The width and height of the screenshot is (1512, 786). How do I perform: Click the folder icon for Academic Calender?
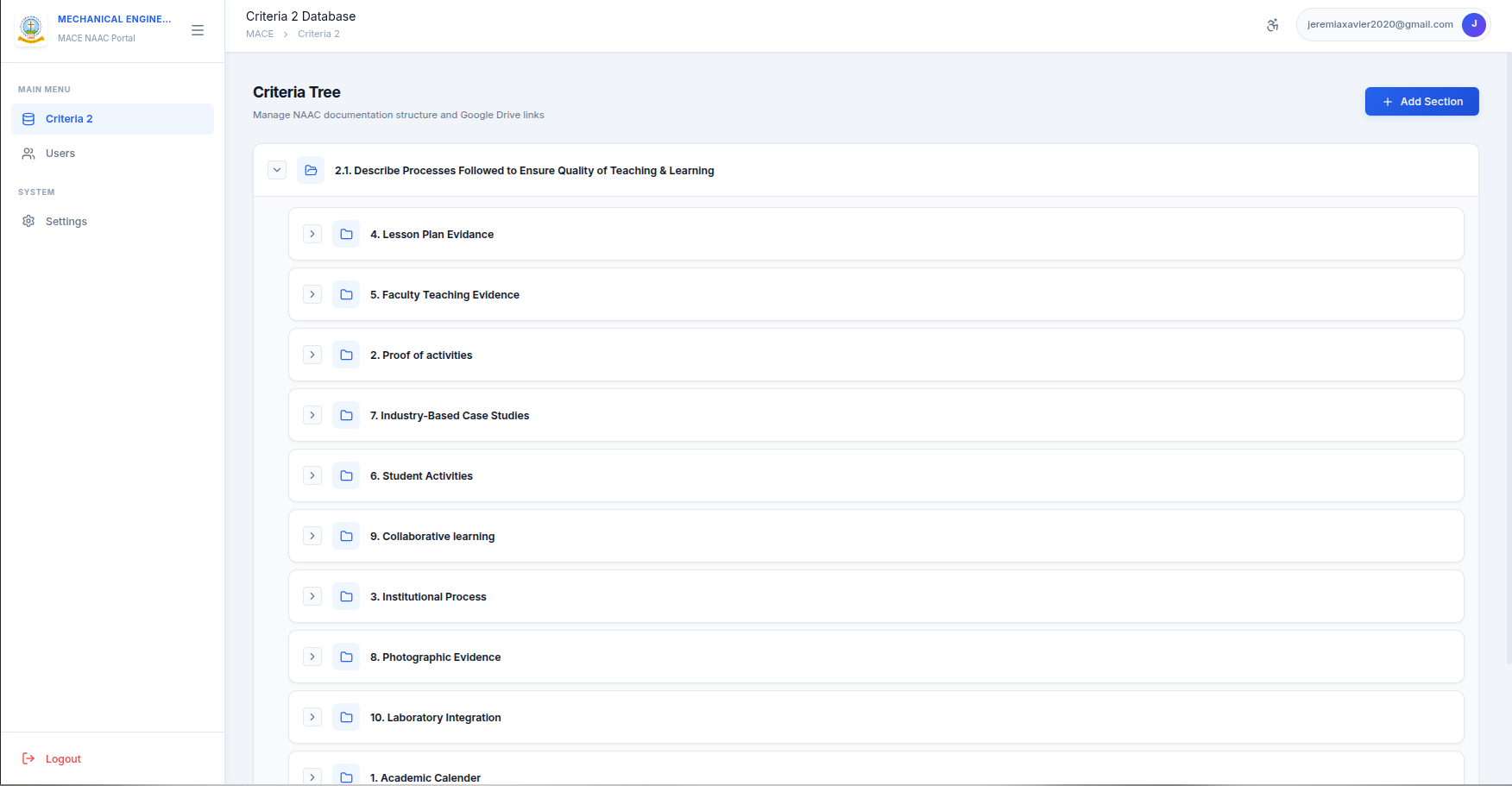tap(346, 775)
